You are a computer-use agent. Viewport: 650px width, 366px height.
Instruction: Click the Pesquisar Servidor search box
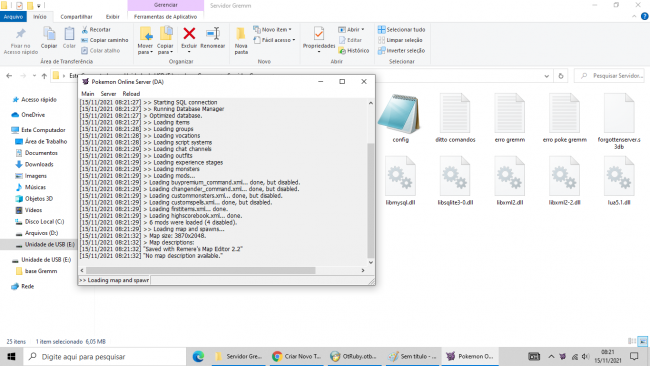tap(609, 76)
